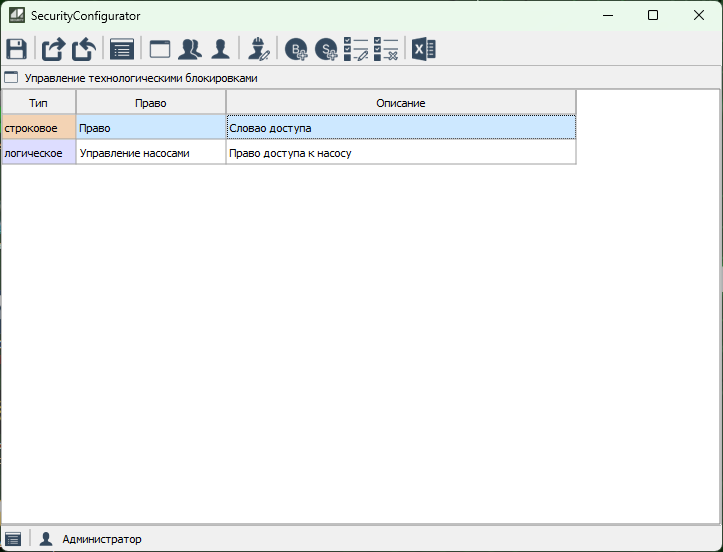Click the Право column header
Viewport: 723px width, 552px height.
tap(151, 103)
